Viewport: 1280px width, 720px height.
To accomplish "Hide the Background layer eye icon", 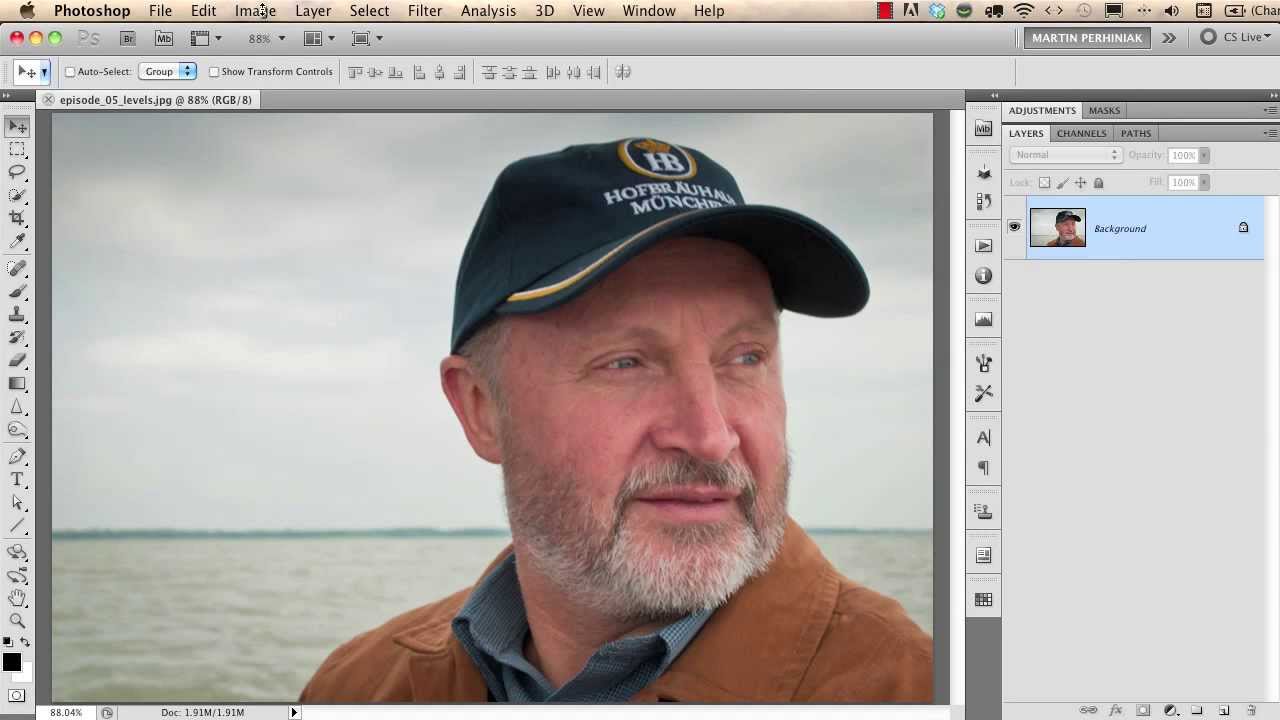I will coord(1014,228).
